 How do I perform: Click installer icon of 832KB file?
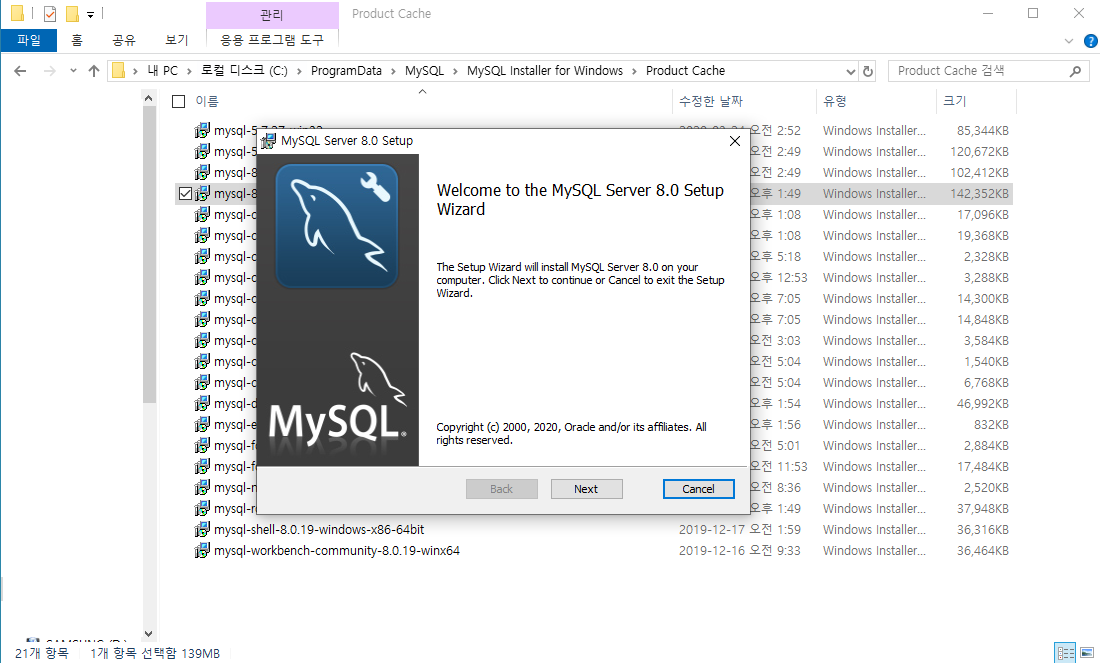[x=202, y=424]
